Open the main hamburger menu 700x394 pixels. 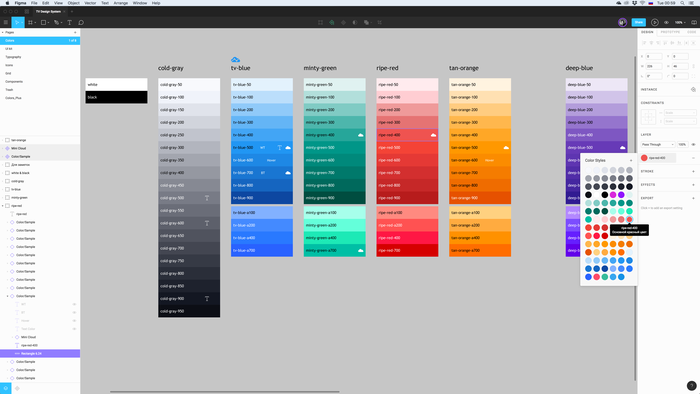(x=6, y=22)
